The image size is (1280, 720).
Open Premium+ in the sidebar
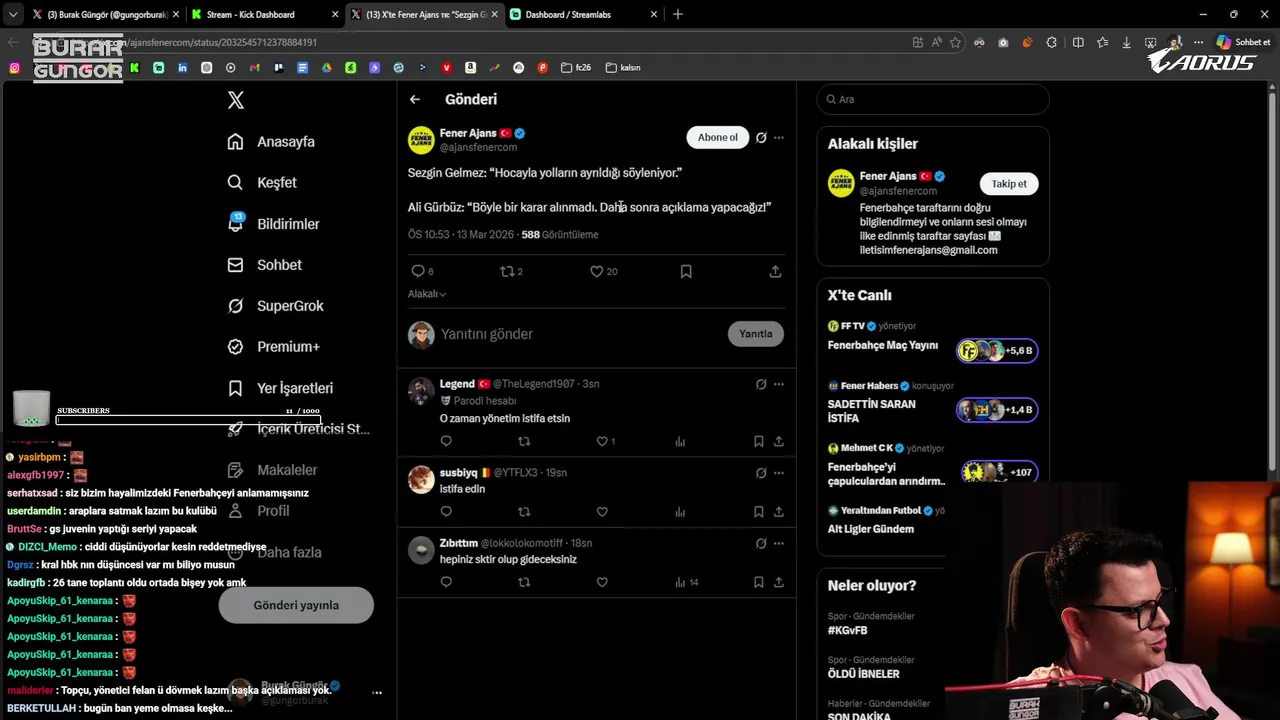273,347
